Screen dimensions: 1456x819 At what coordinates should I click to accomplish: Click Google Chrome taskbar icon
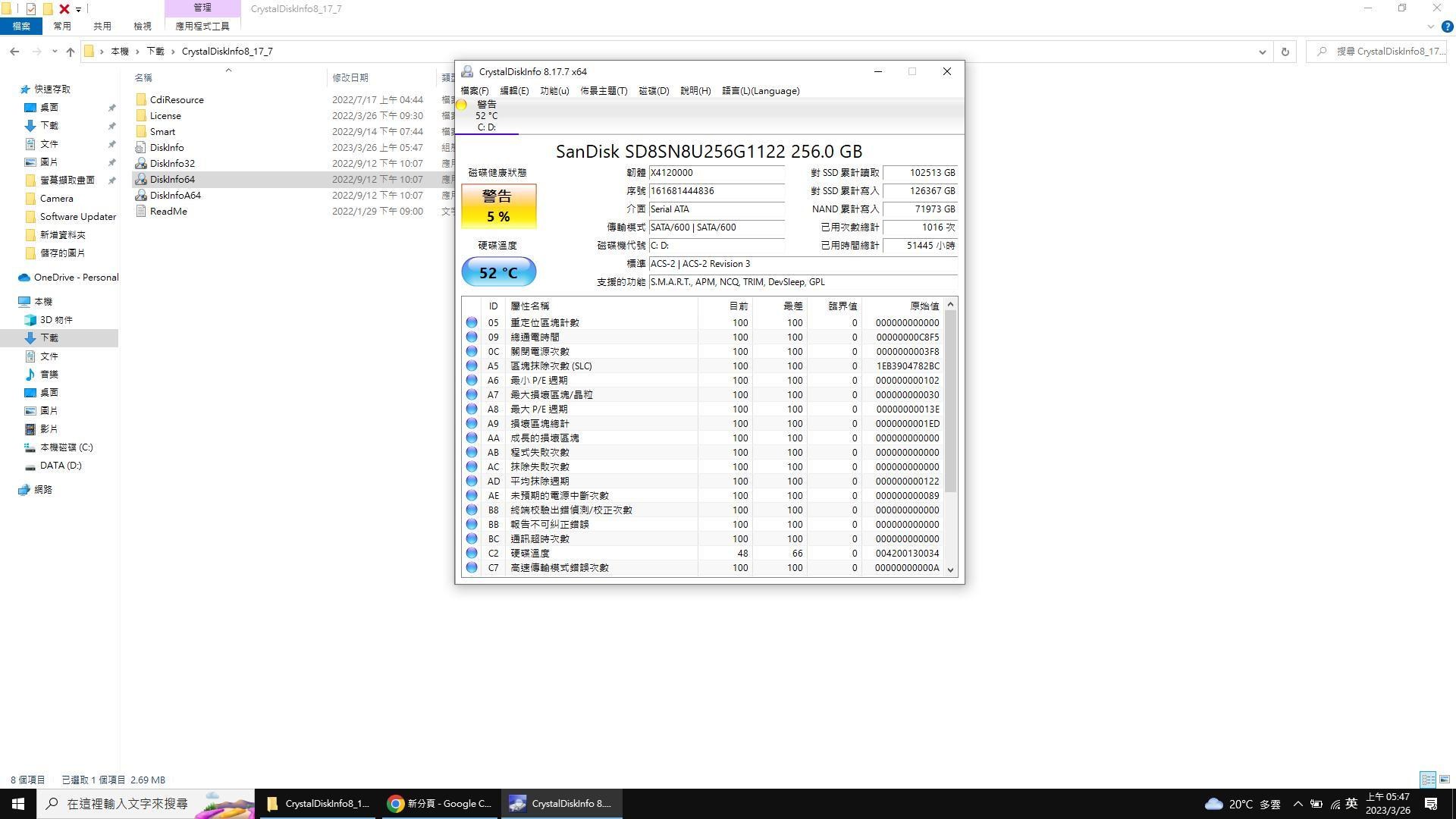point(395,804)
